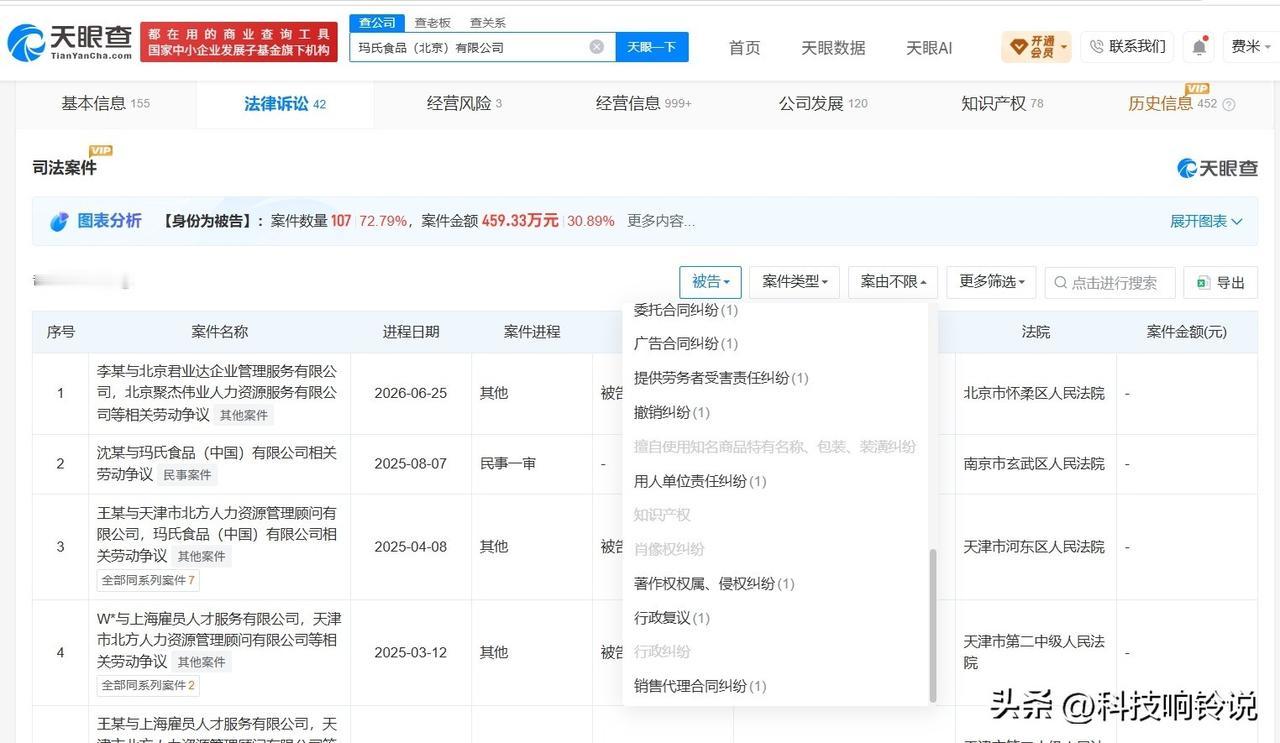
Task: Click the 天眼一下 search button
Action: tap(652, 47)
